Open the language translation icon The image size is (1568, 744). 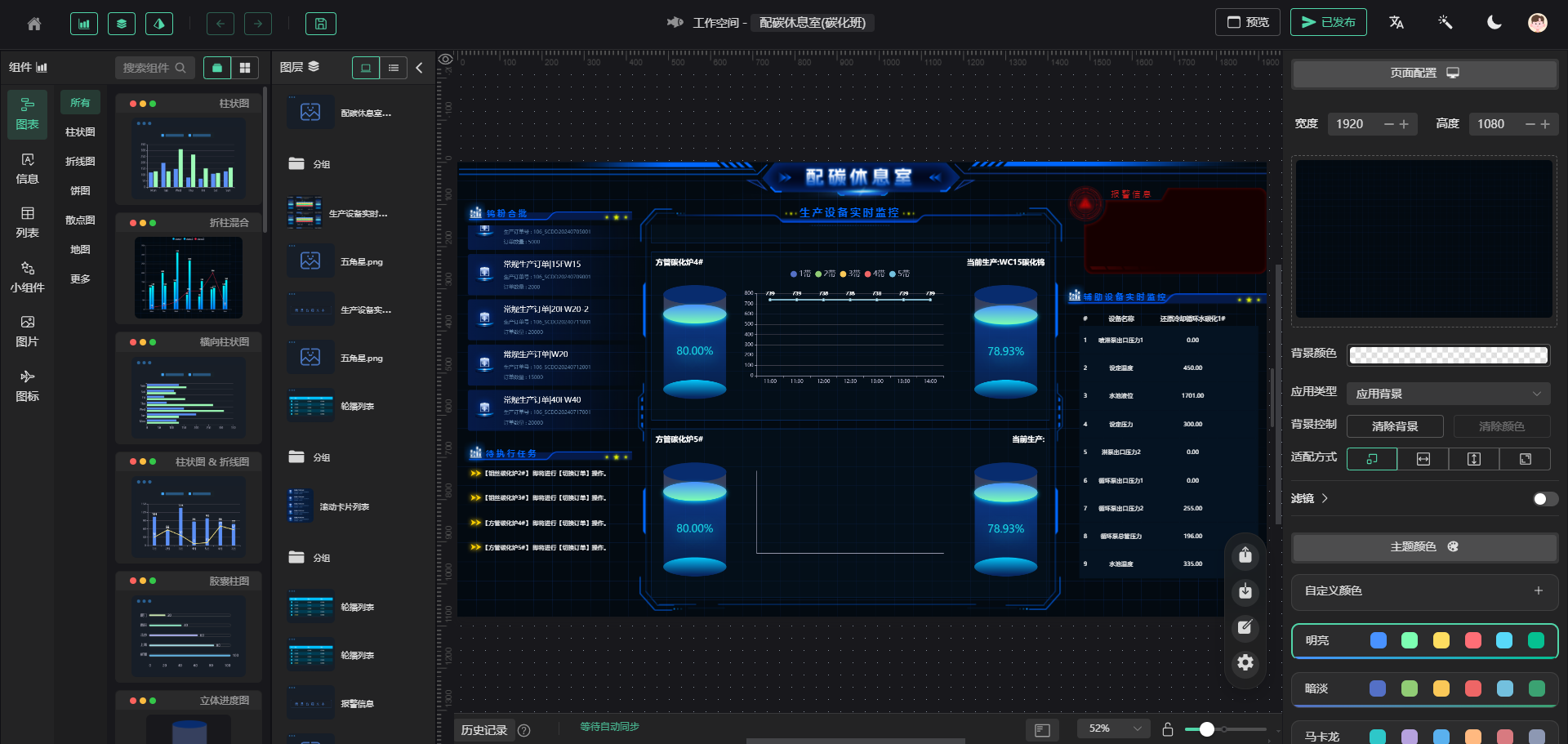(1396, 23)
